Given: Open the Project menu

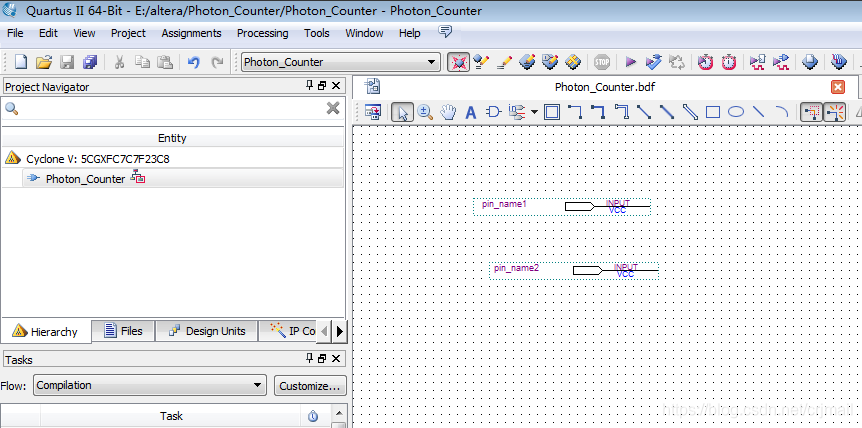Looking at the screenshot, I should (x=128, y=33).
